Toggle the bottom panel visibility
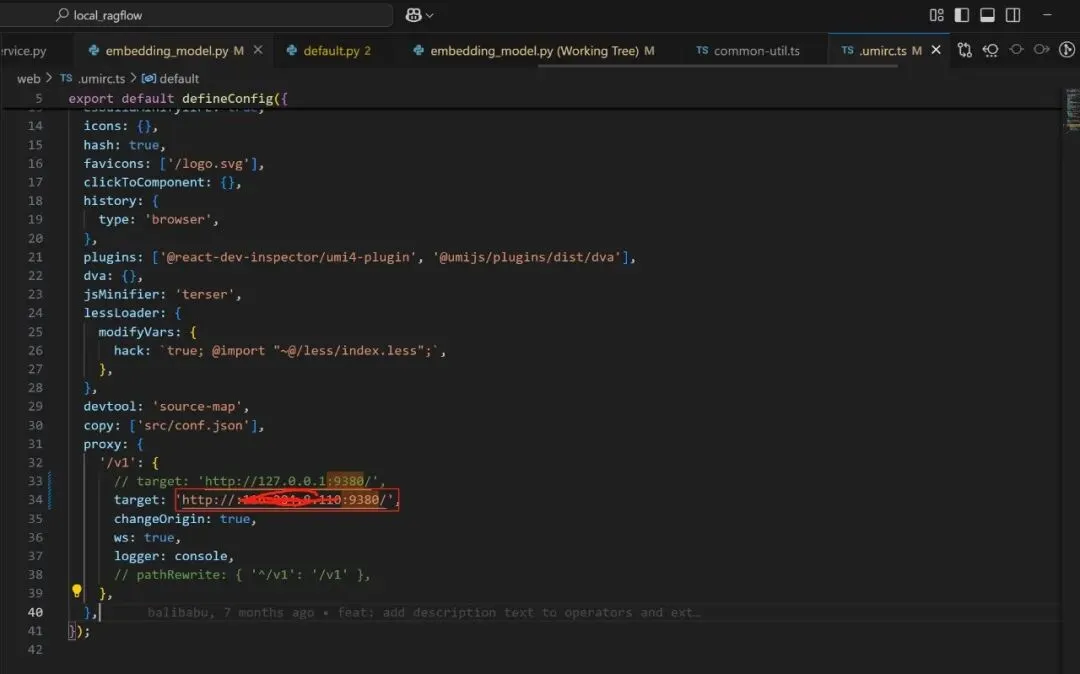Image resolution: width=1080 pixels, height=674 pixels. tap(987, 15)
